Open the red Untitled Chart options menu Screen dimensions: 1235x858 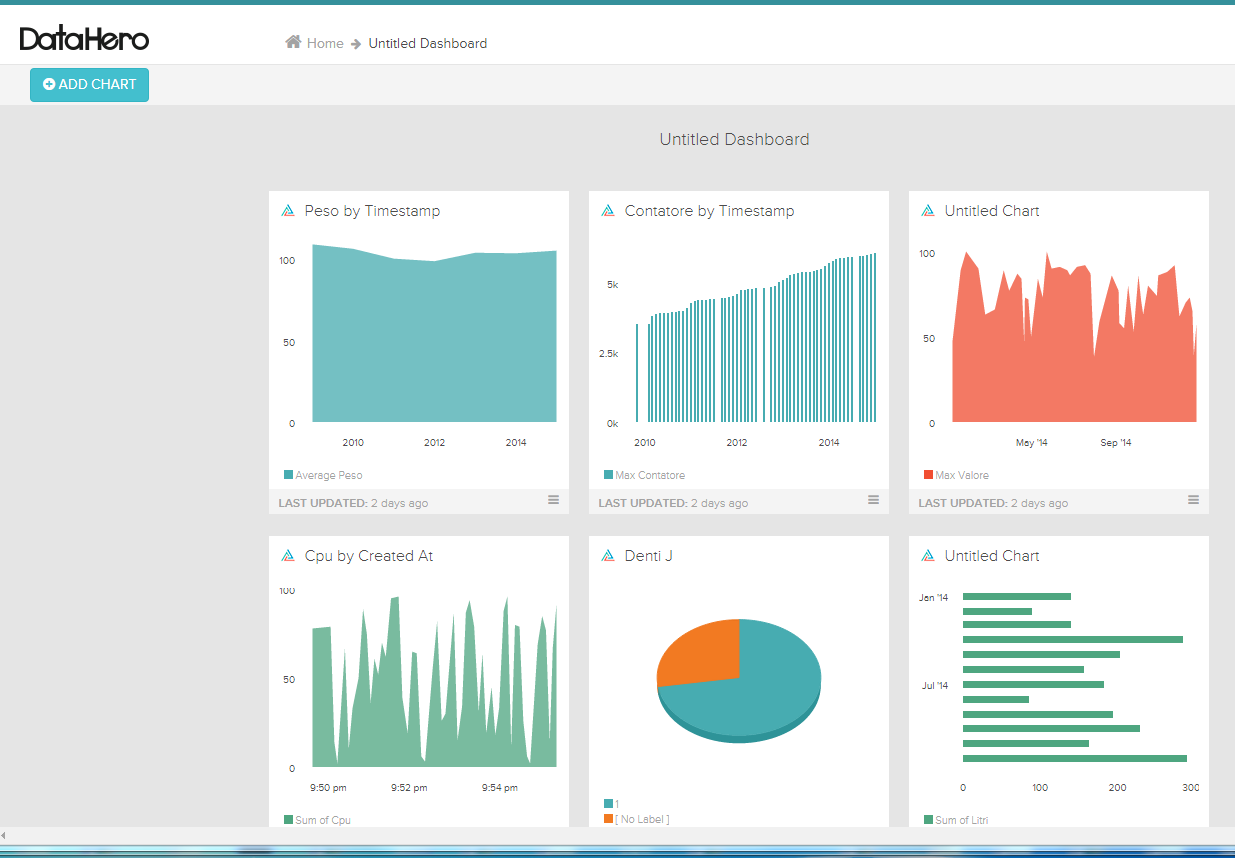1193,500
